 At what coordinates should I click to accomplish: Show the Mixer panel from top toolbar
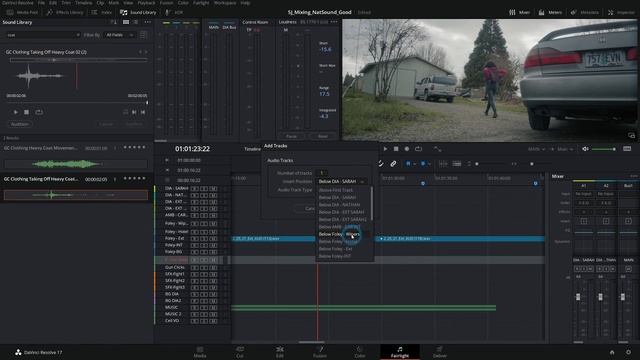pos(520,13)
